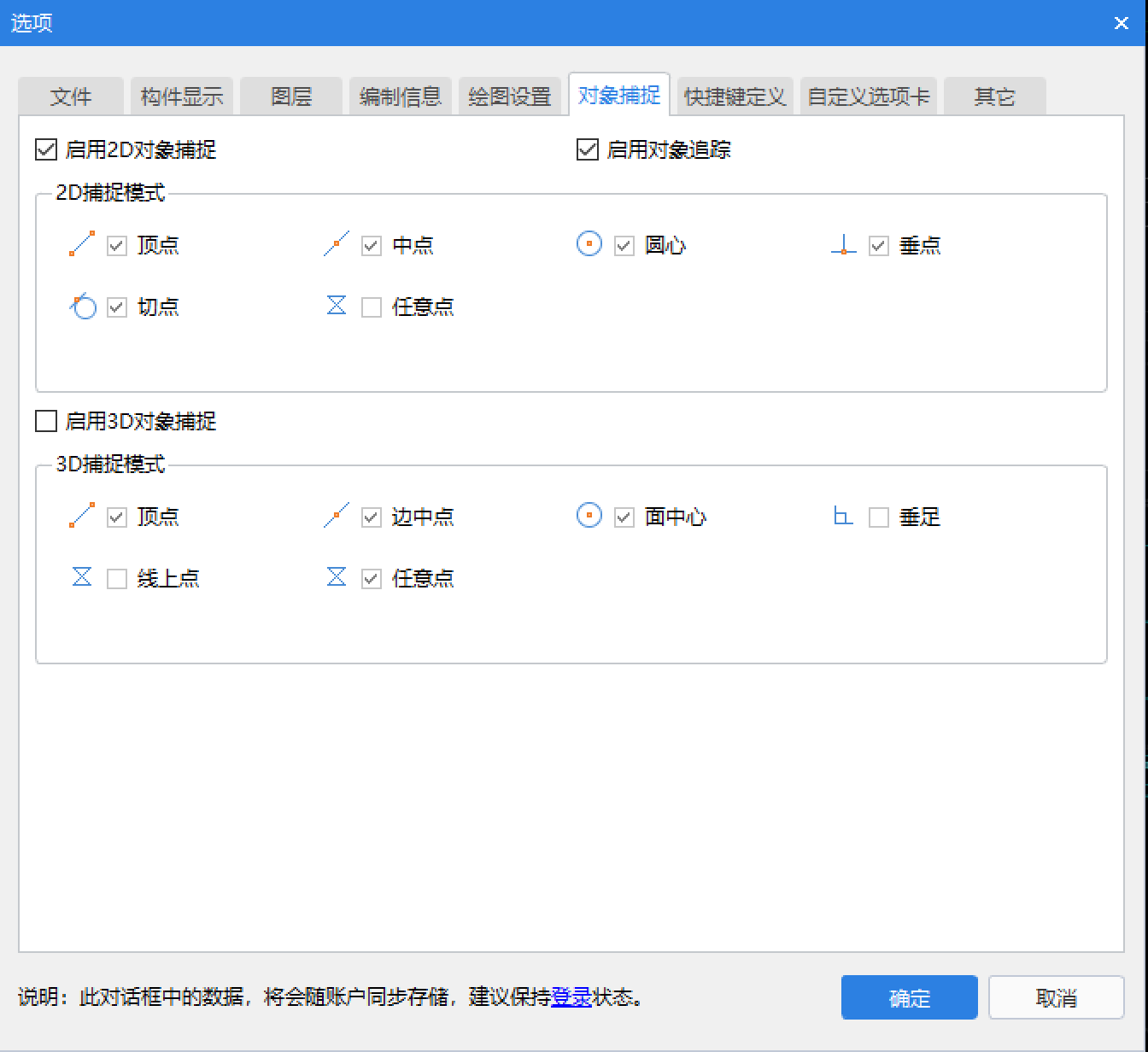Click the circle center snap icon
This screenshot has height=1052, width=1148.
pos(589,244)
